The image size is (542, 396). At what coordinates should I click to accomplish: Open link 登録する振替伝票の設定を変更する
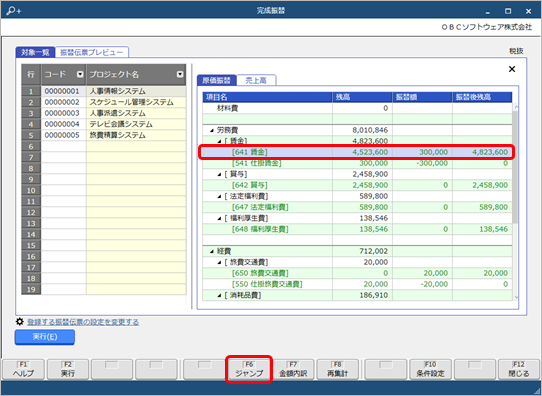[83, 322]
